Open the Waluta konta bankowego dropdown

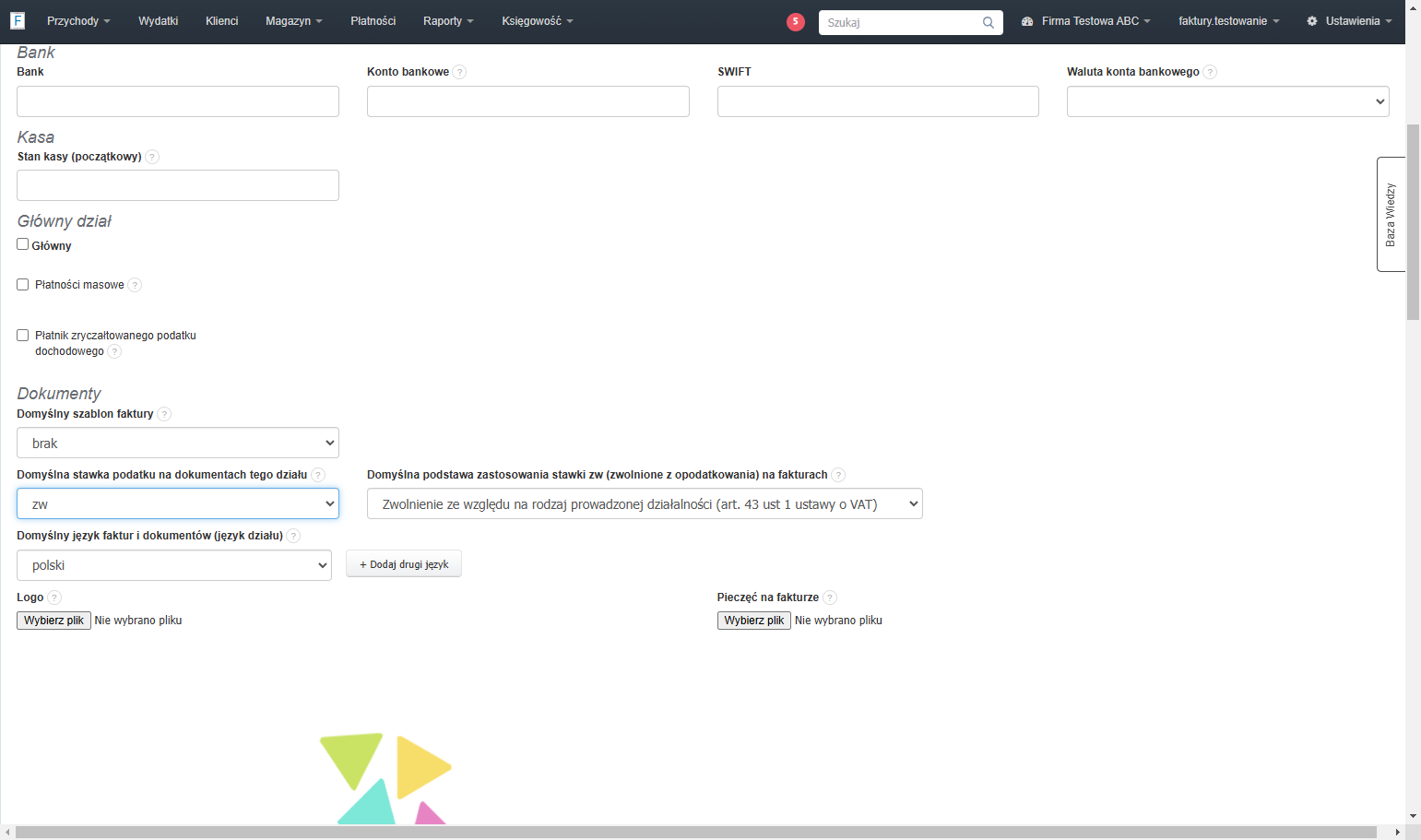tap(1228, 101)
